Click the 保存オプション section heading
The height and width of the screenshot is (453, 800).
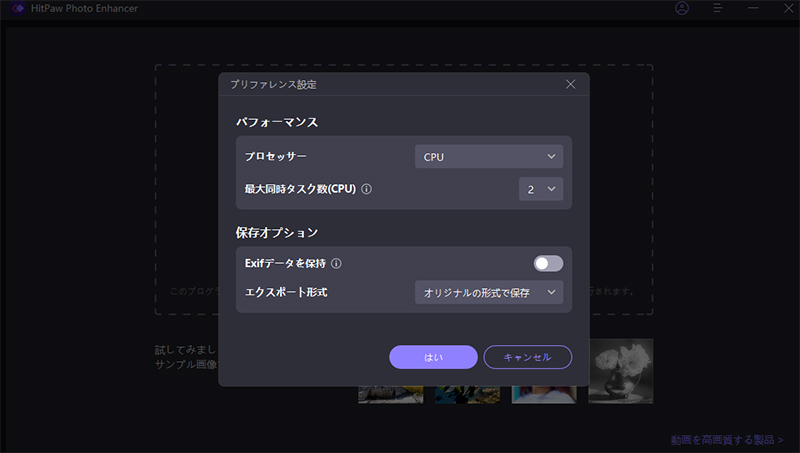[277, 233]
